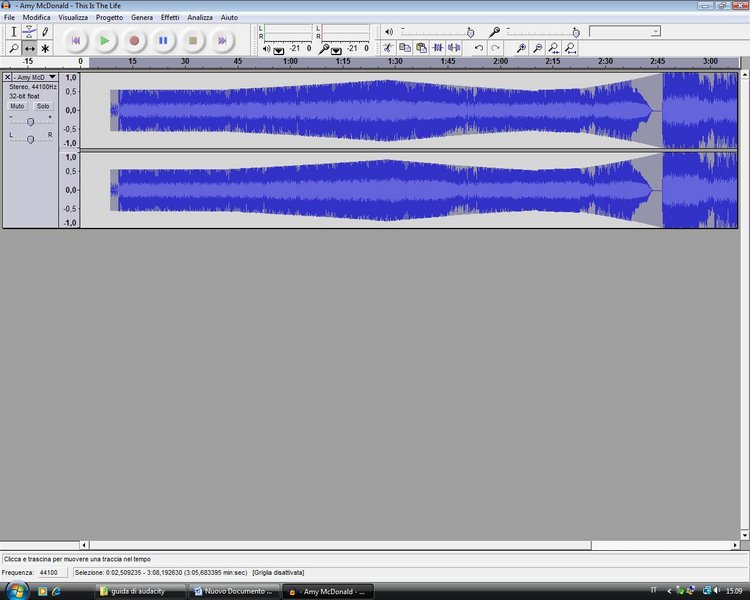Image resolution: width=750 pixels, height=600 pixels.
Task: Redo the last undone action
Action: 495,48
